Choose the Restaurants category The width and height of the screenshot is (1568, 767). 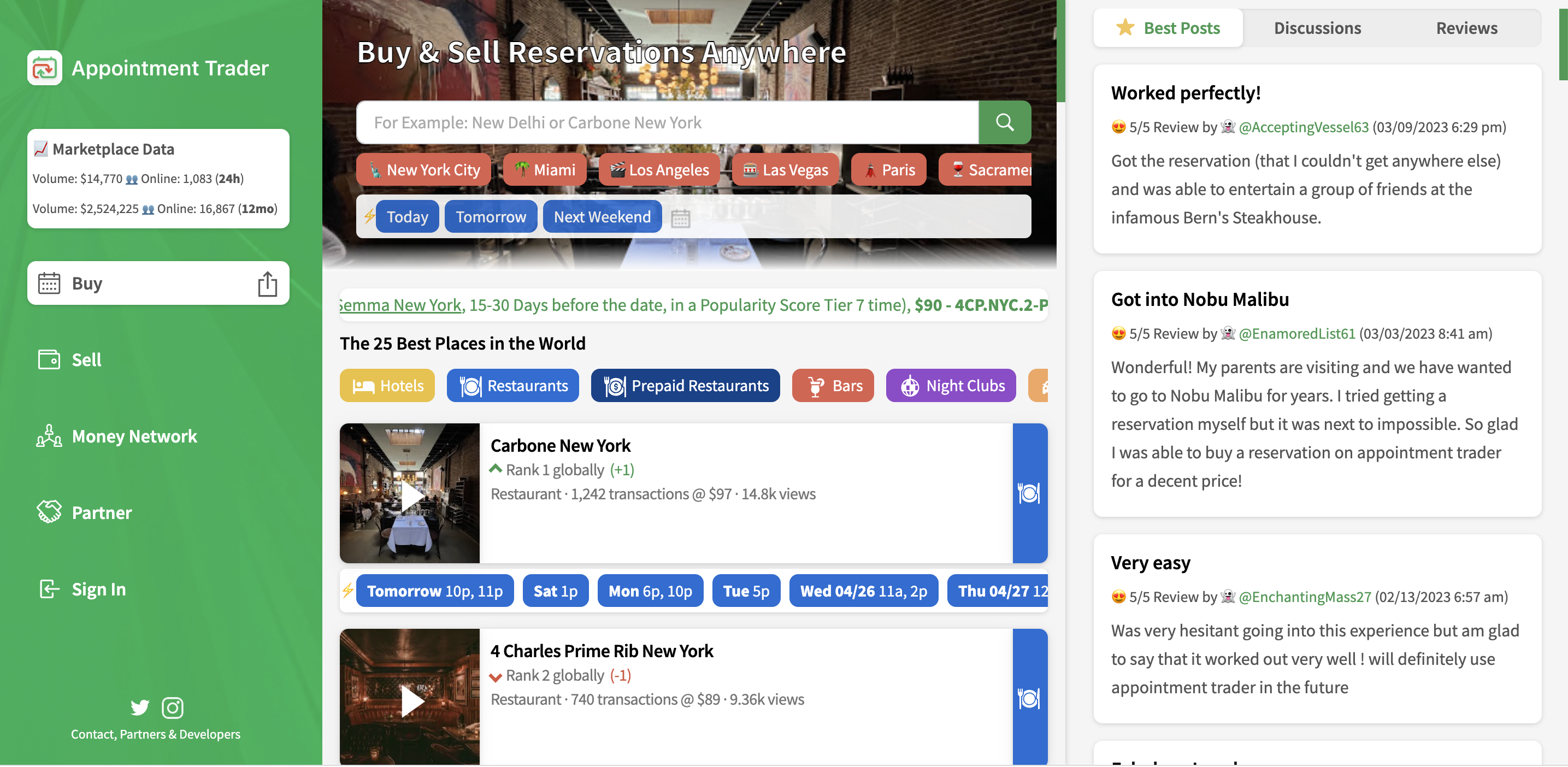point(512,386)
